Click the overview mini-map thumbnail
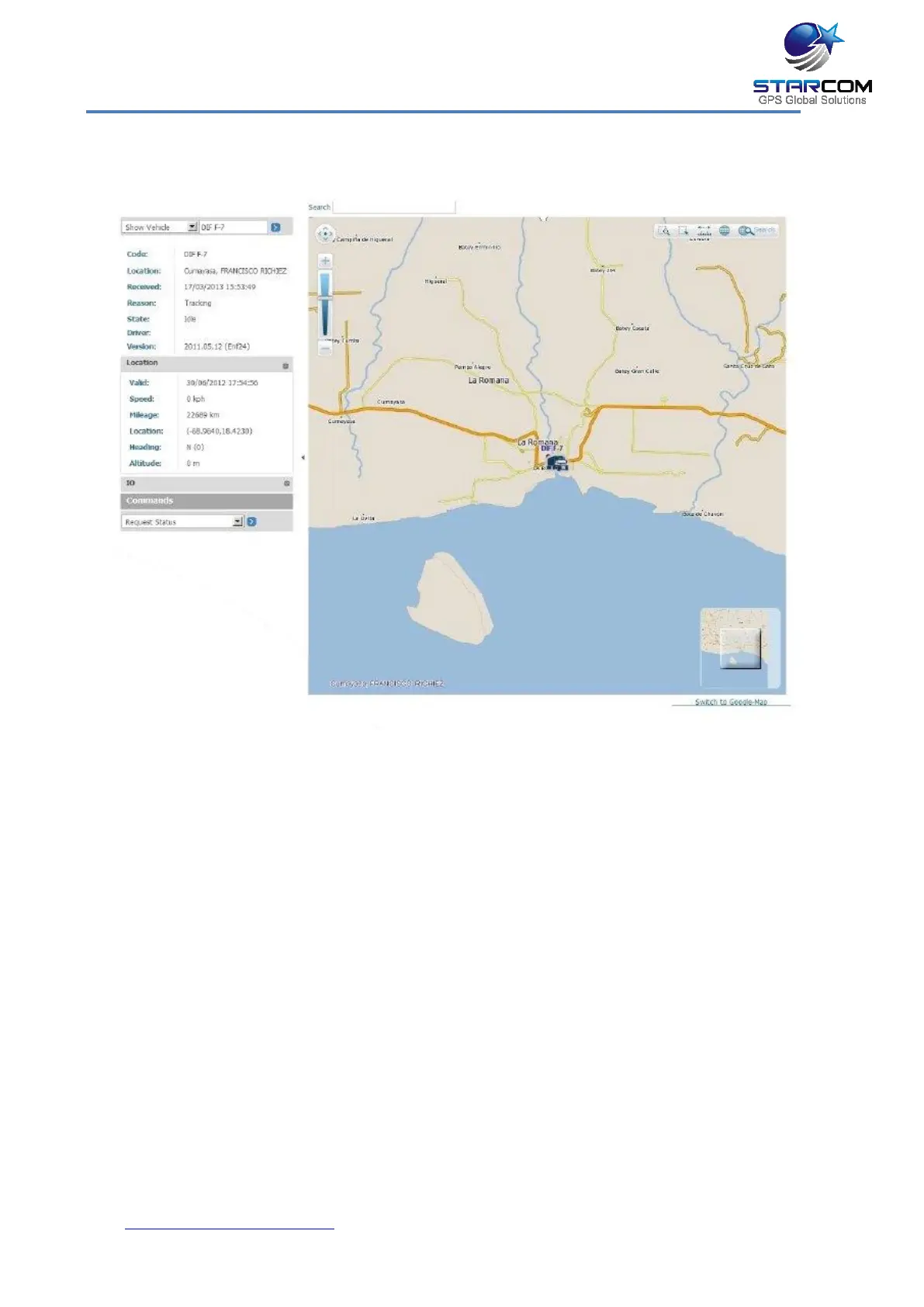Viewport: 924px width, 1307px height. (740, 648)
